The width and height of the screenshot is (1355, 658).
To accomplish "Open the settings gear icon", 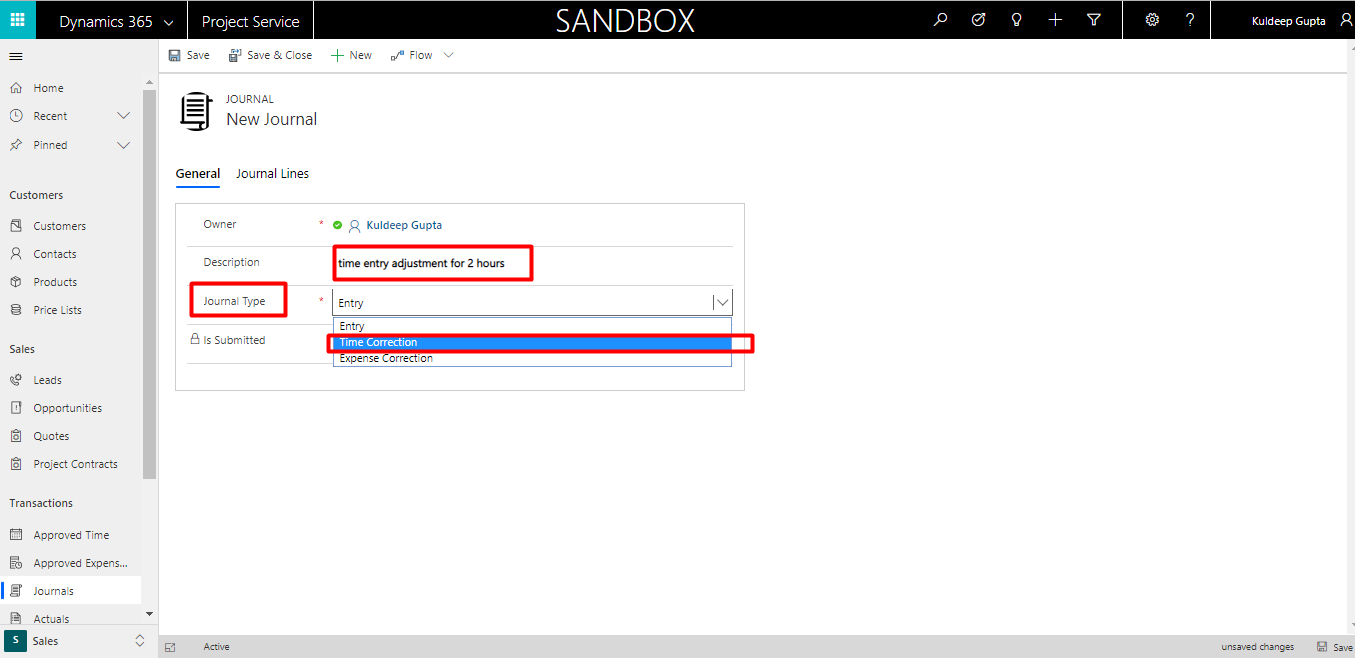I will (x=1152, y=20).
